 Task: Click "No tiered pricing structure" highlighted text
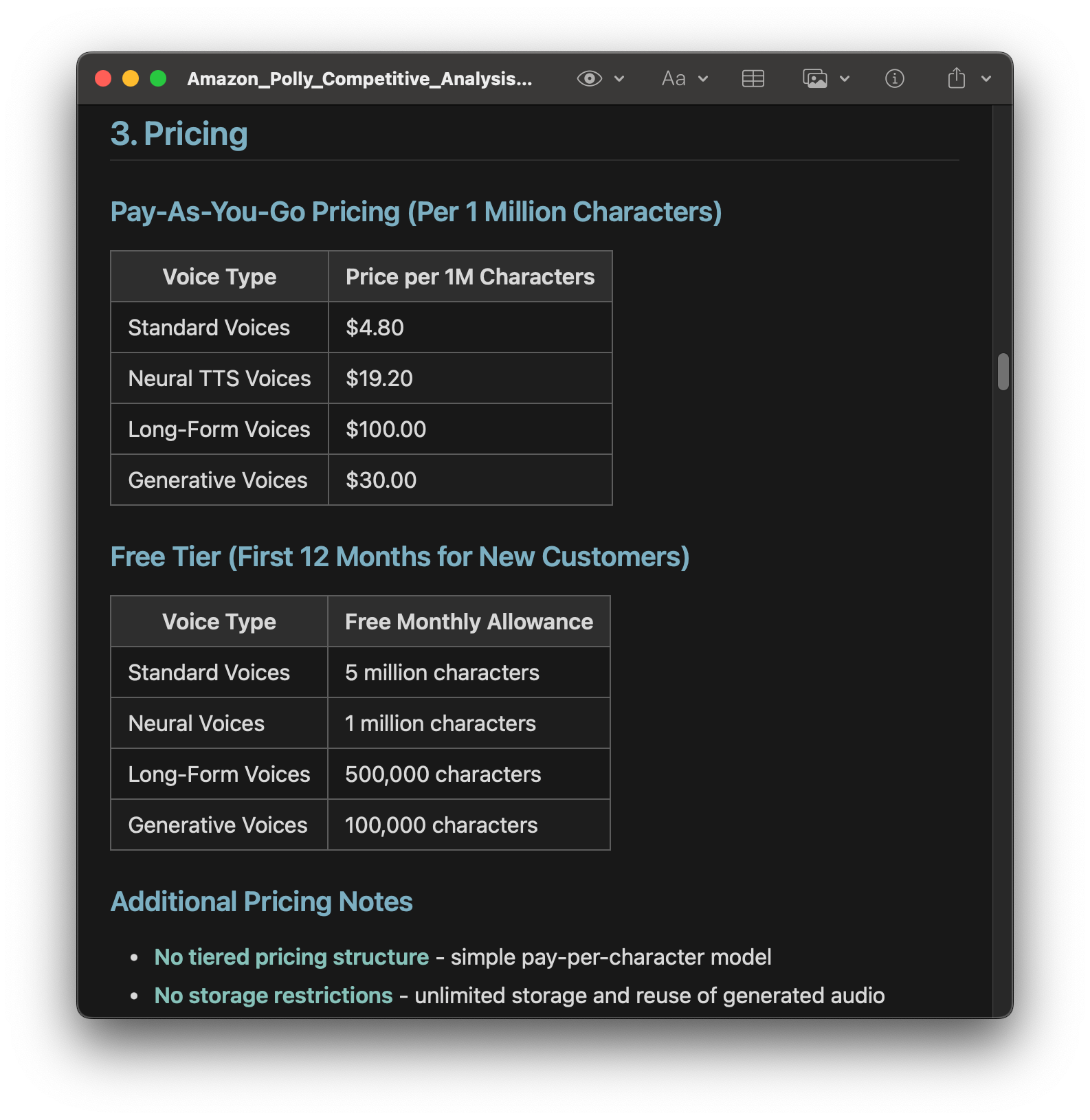click(291, 957)
